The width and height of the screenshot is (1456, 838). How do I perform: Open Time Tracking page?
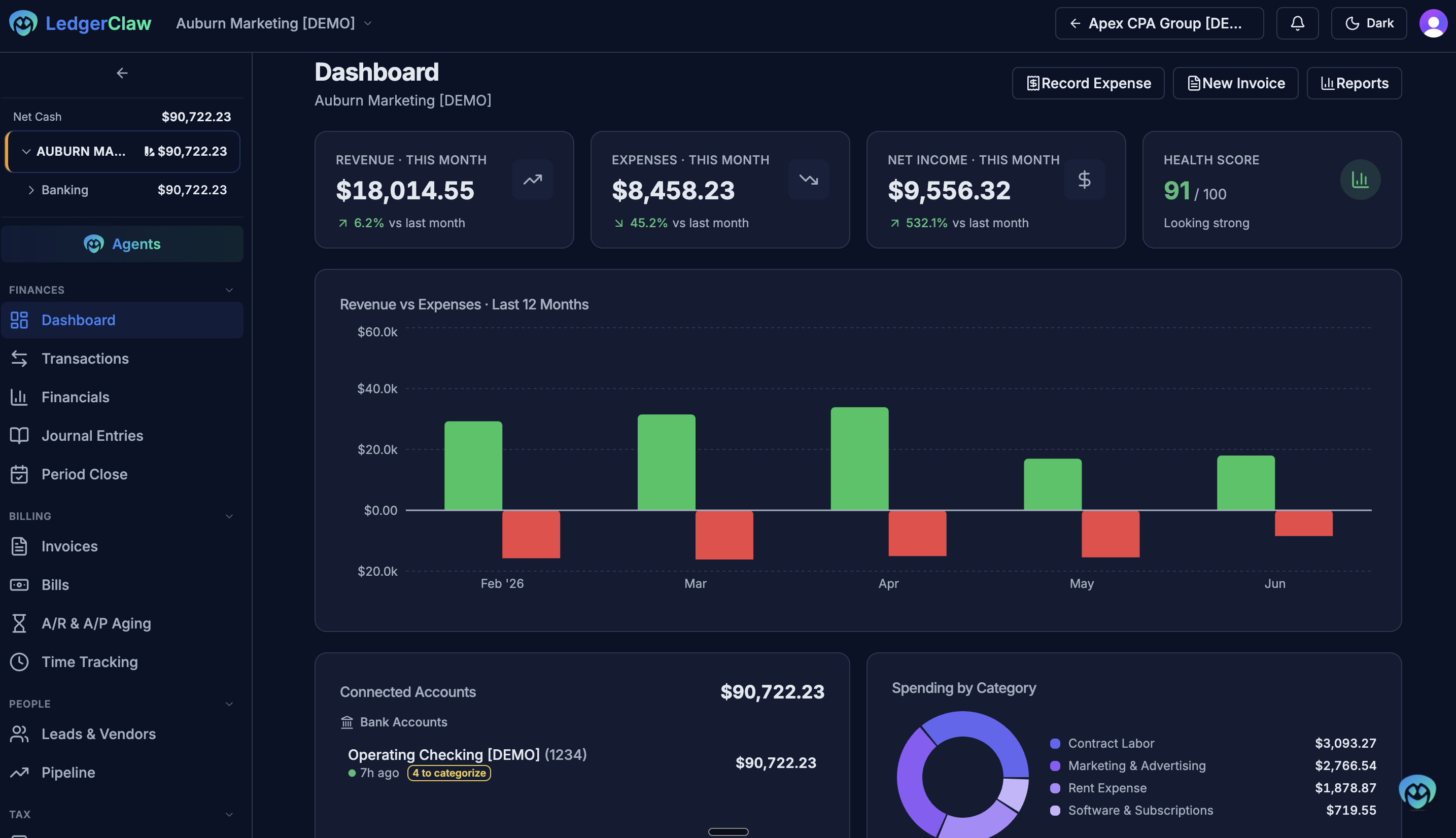click(x=122, y=662)
